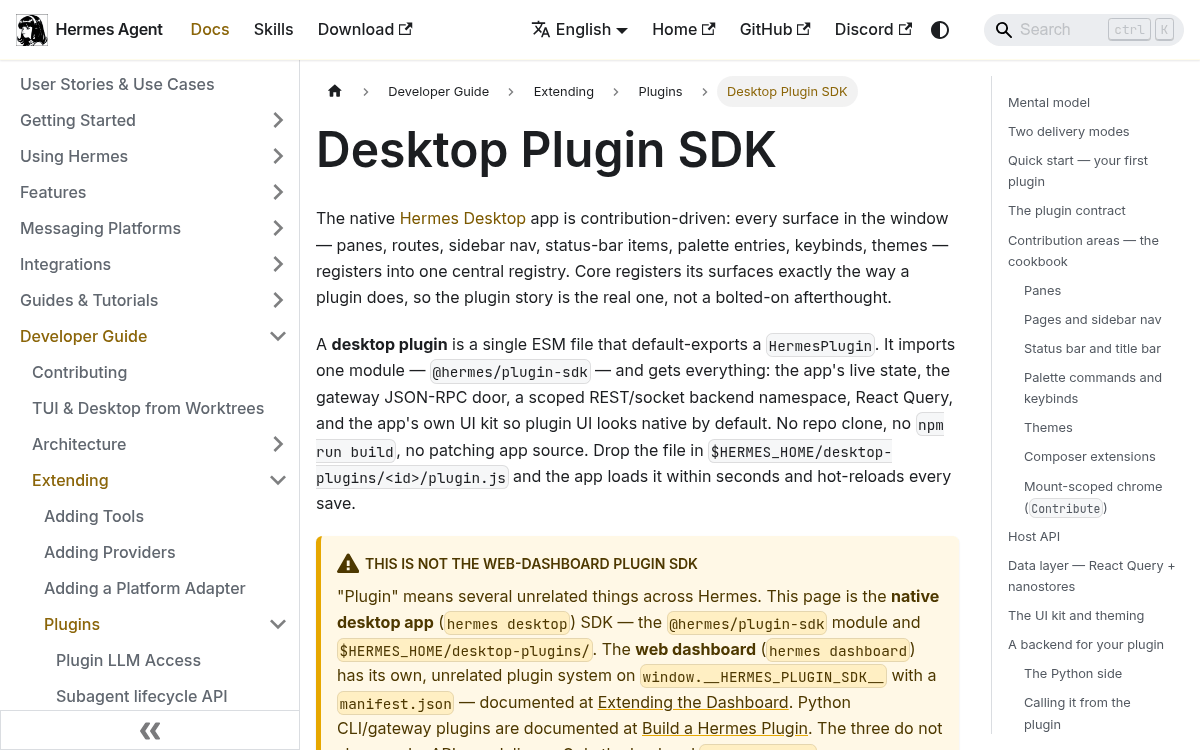Screen dimensions: 1200x750
Task: Open the Skills navbar item
Action: coord(273,30)
